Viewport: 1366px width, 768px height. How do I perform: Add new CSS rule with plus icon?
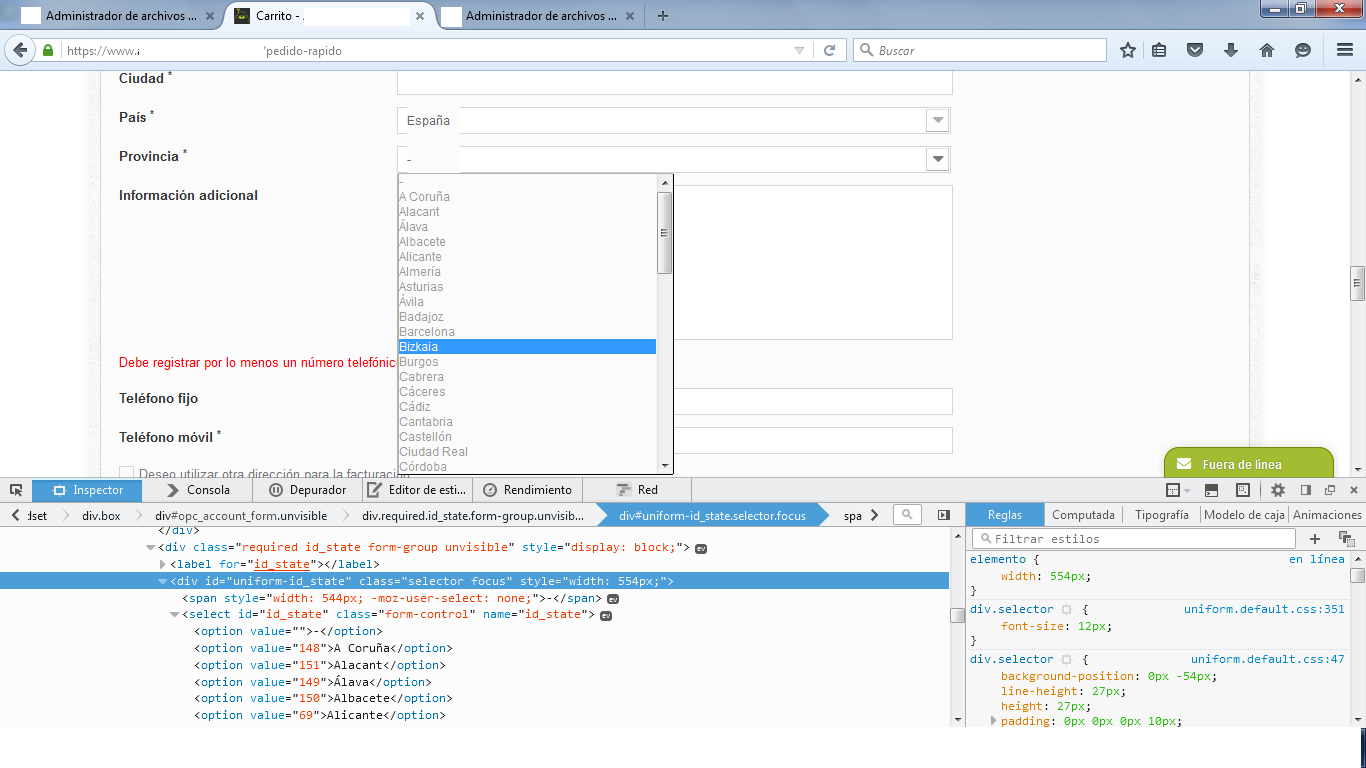point(1315,538)
